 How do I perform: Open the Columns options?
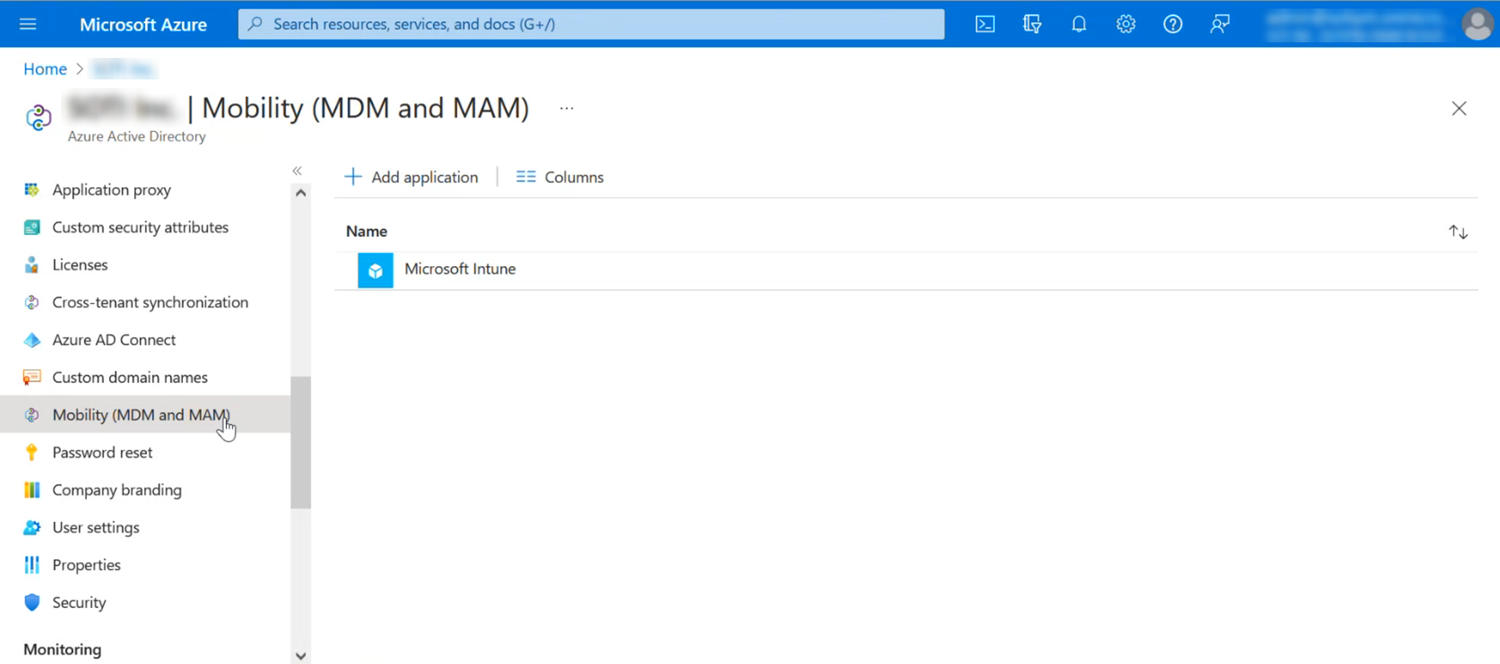point(559,176)
